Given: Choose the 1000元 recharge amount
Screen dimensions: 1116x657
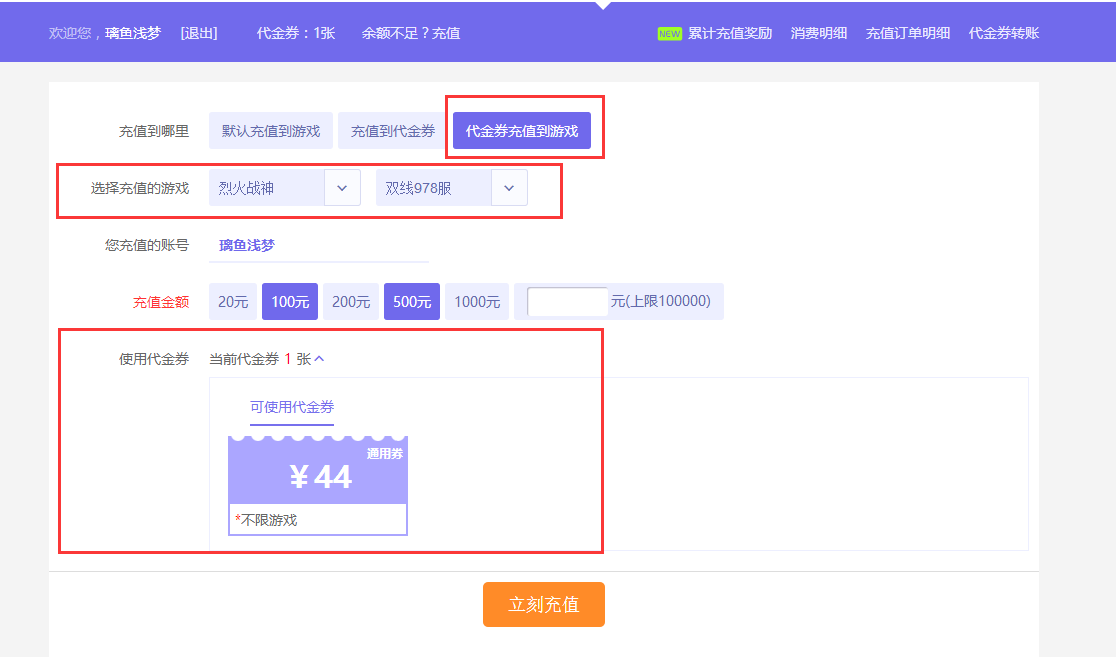Looking at the screenshot, I should point(477,302).
